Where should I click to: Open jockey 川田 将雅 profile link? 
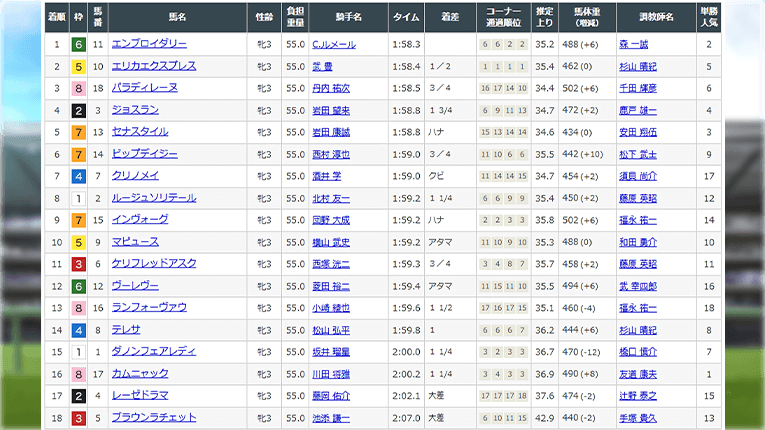click(x=330, y=374)
